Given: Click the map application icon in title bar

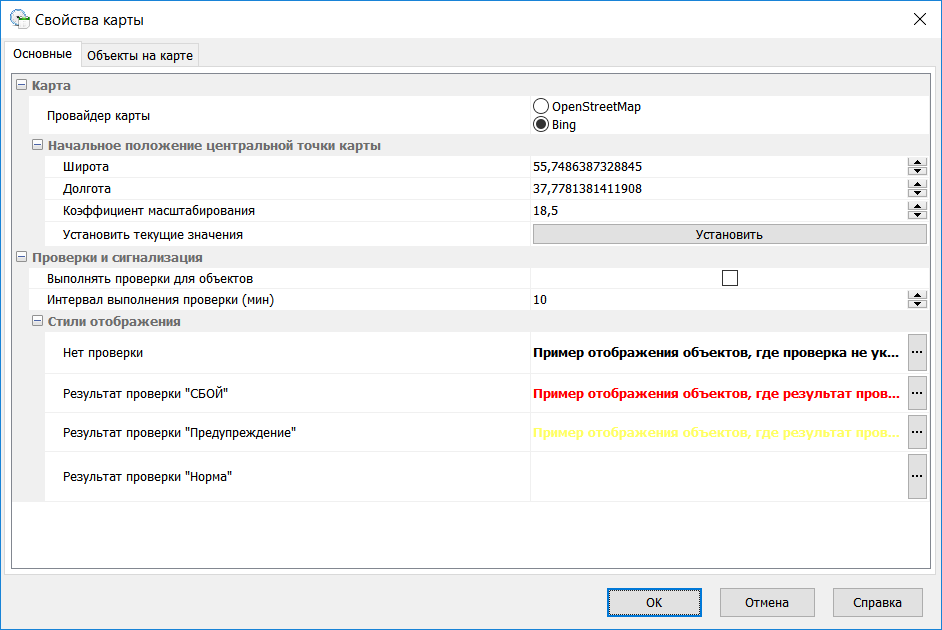Looking at the screenshot, I should click(x=18, y=17).
